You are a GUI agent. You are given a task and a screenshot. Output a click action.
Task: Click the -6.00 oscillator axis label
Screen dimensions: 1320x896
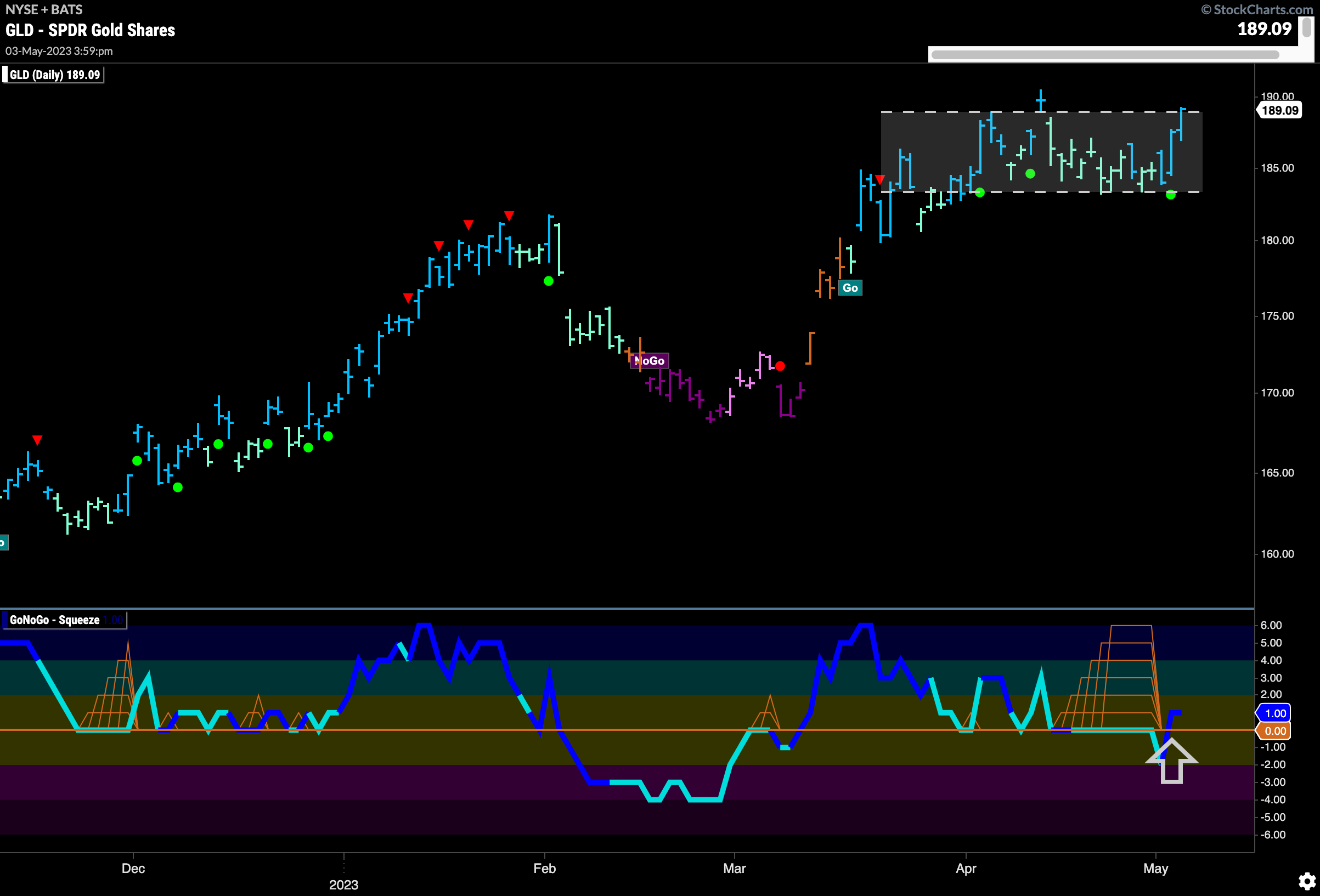click(1272, 835)
